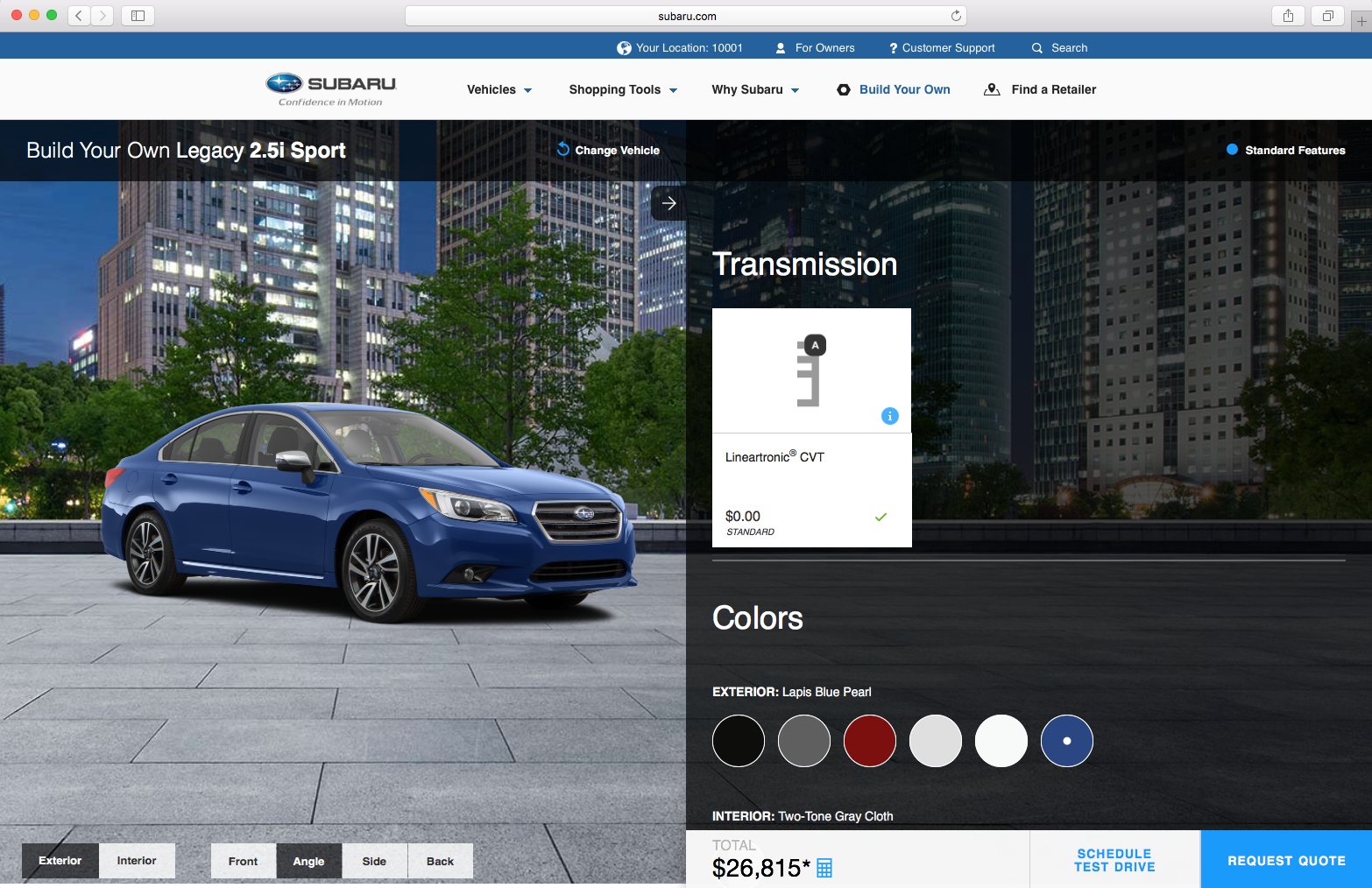The image size is (1372, 888).
Task: Select the Lineartronic CVT transmission card
Action: pos(812,428)
